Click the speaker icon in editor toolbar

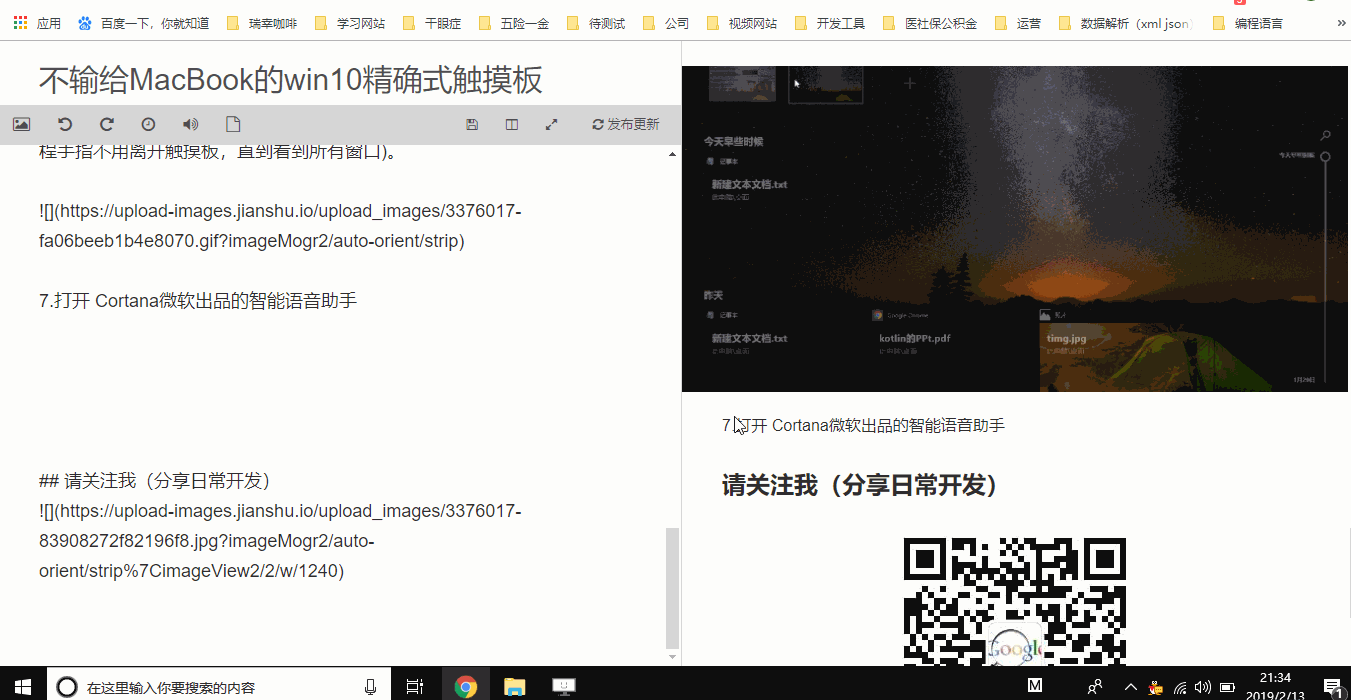[190, 125]
